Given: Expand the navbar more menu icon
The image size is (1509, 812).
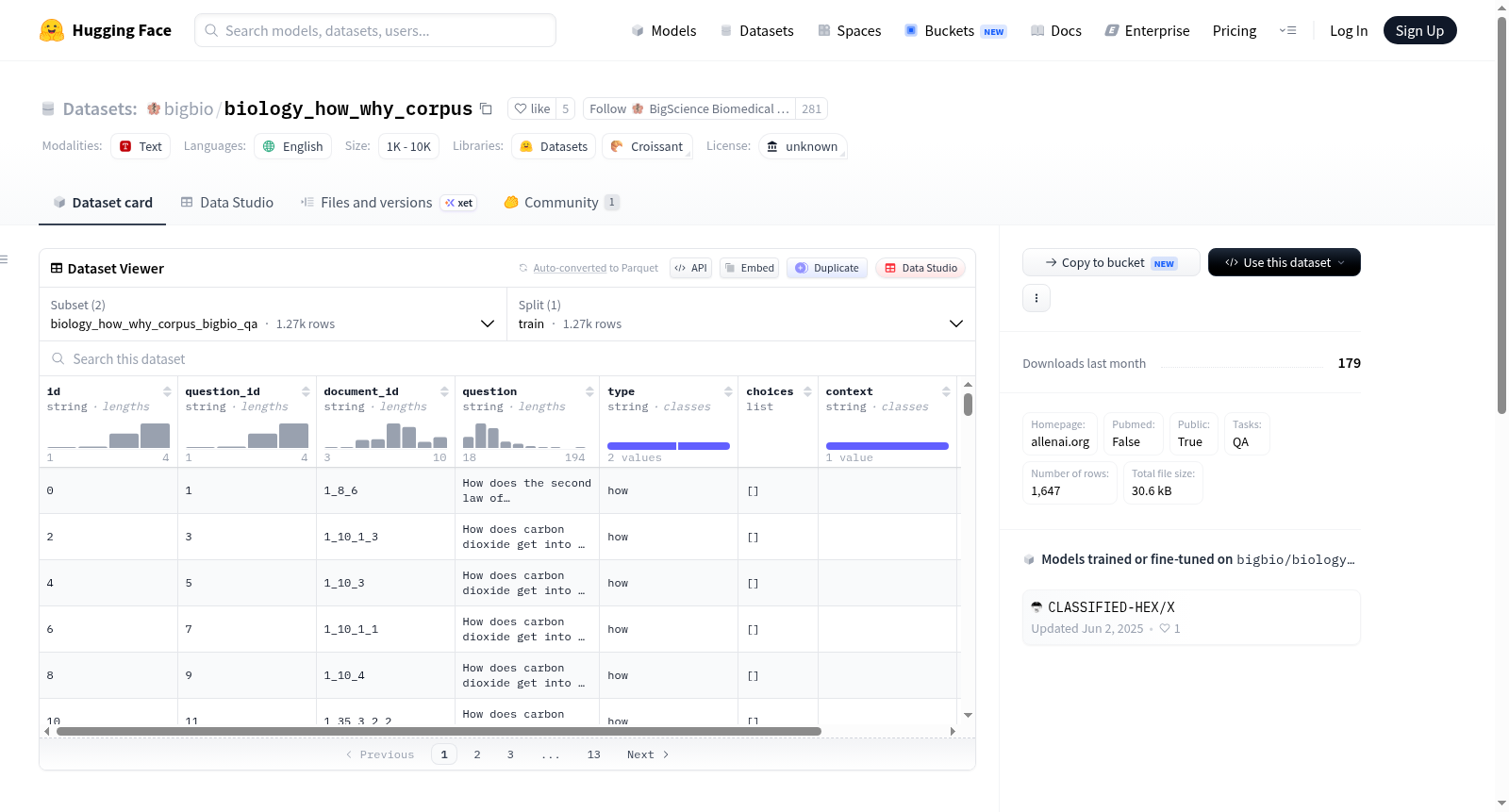Looking at the screenshot, I should tap(1287, 30).
